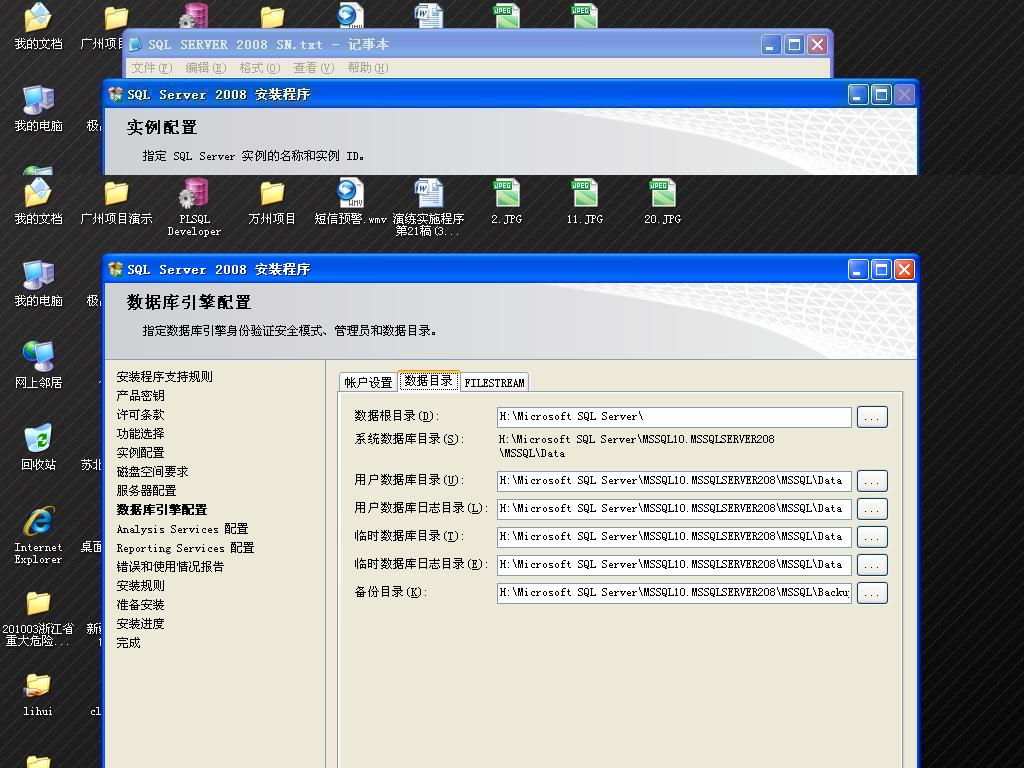
Task: Open the 网上邻居 network icon
Action: 38,357
